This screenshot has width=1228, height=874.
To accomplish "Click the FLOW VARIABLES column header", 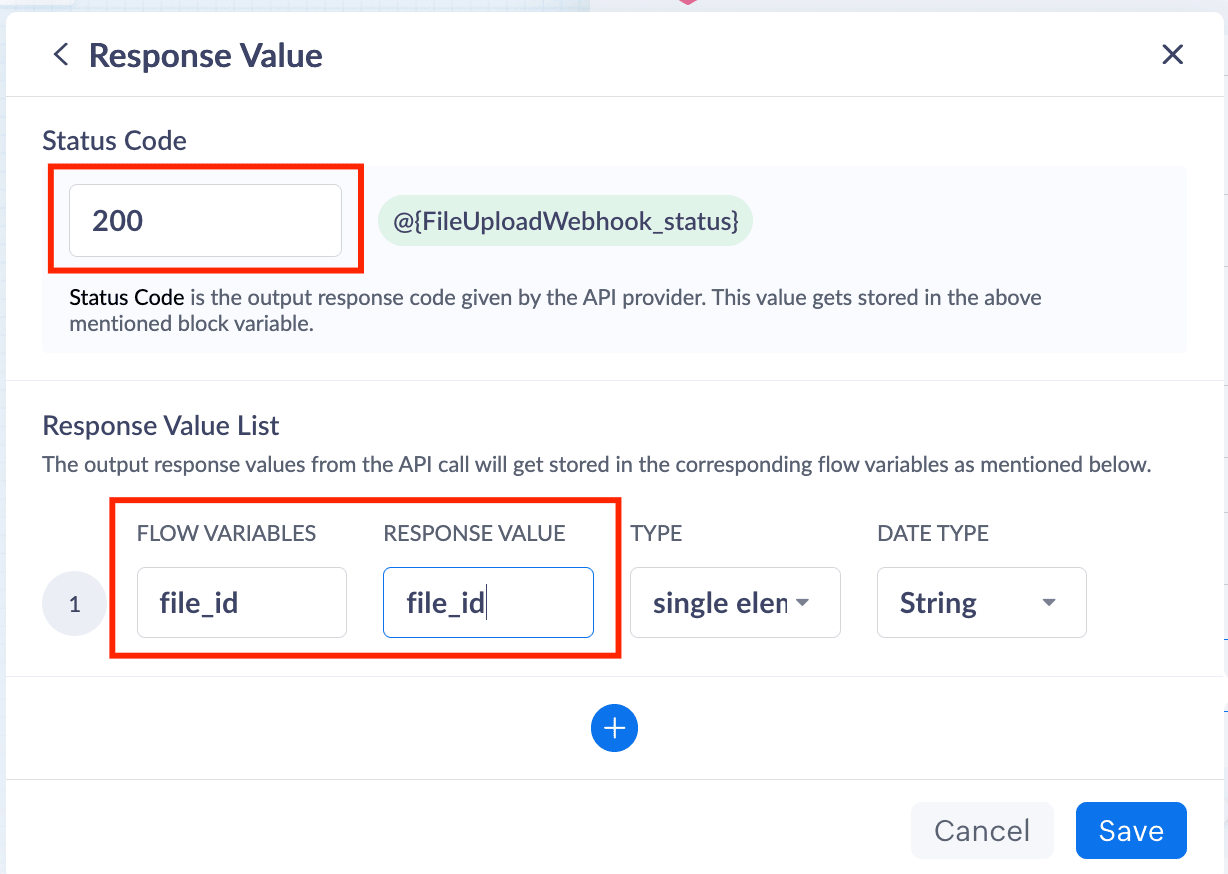I will click(226, 533).
